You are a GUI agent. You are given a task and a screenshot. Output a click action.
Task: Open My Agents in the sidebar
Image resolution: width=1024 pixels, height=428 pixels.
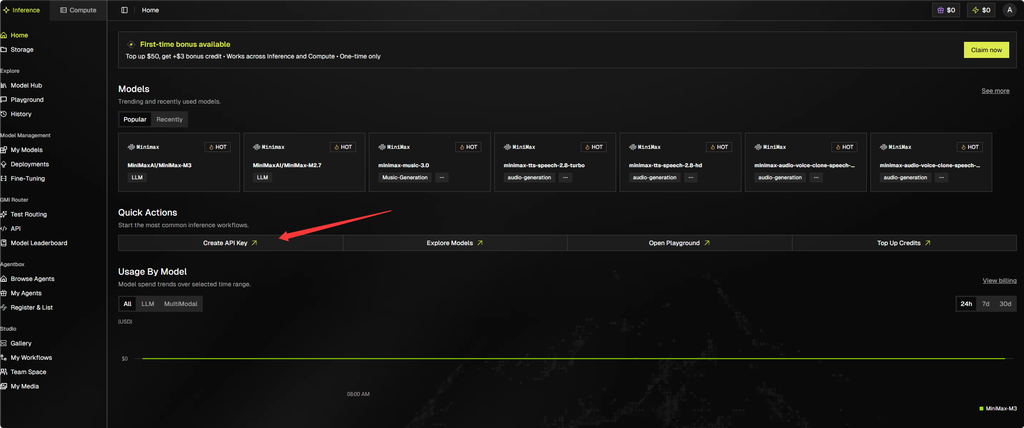pyautogui.click(x=25, y=293)
